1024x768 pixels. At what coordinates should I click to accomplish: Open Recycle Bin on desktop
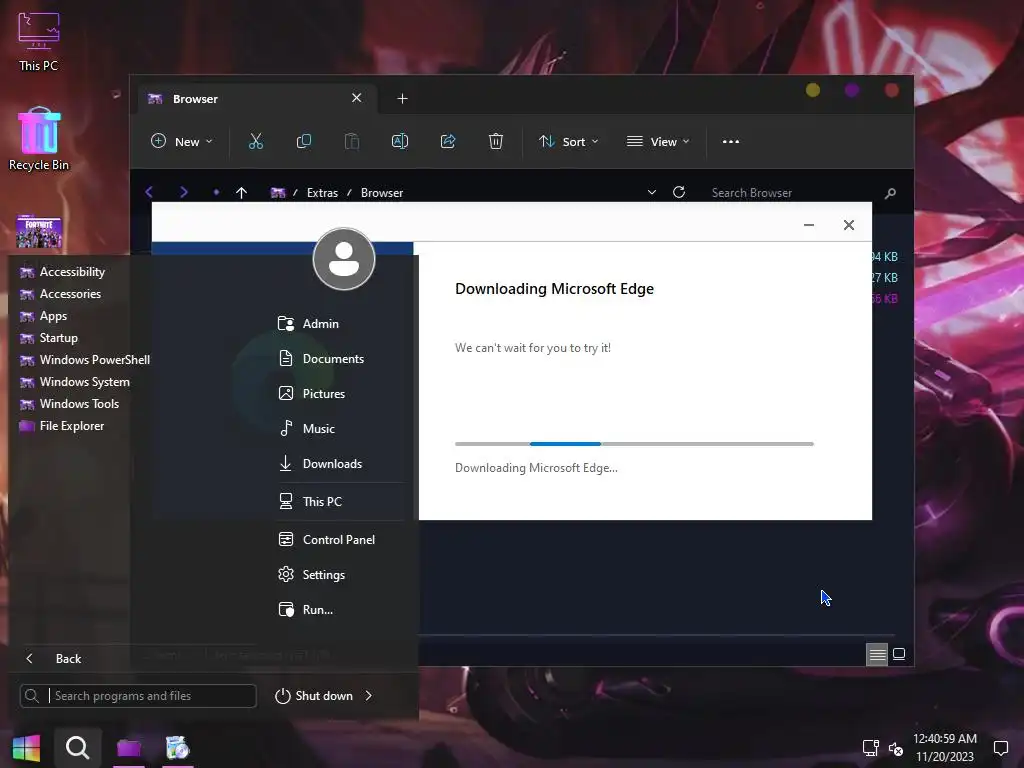tap(39, 139)
